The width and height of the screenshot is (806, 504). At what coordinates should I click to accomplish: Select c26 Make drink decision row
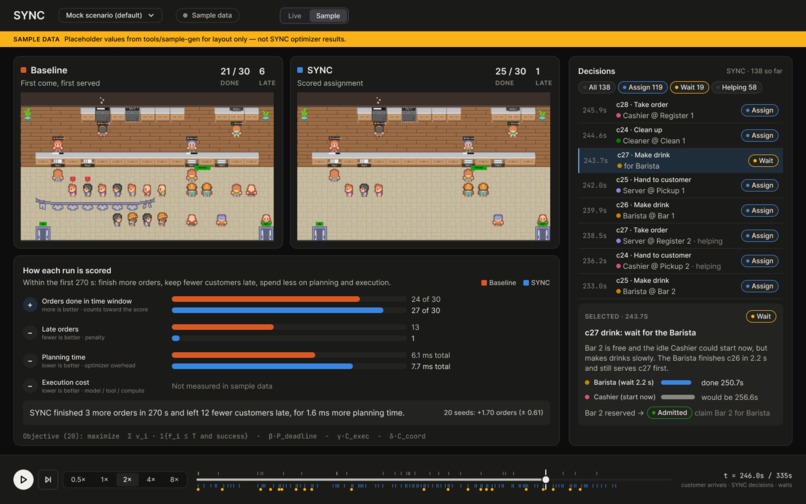680,210
